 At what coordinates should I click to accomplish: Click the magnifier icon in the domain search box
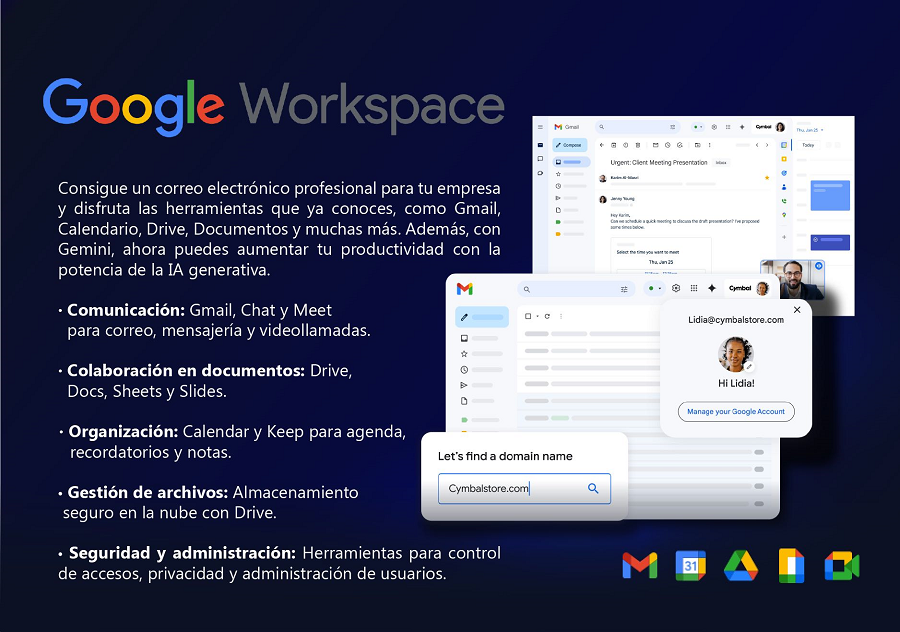593,488
